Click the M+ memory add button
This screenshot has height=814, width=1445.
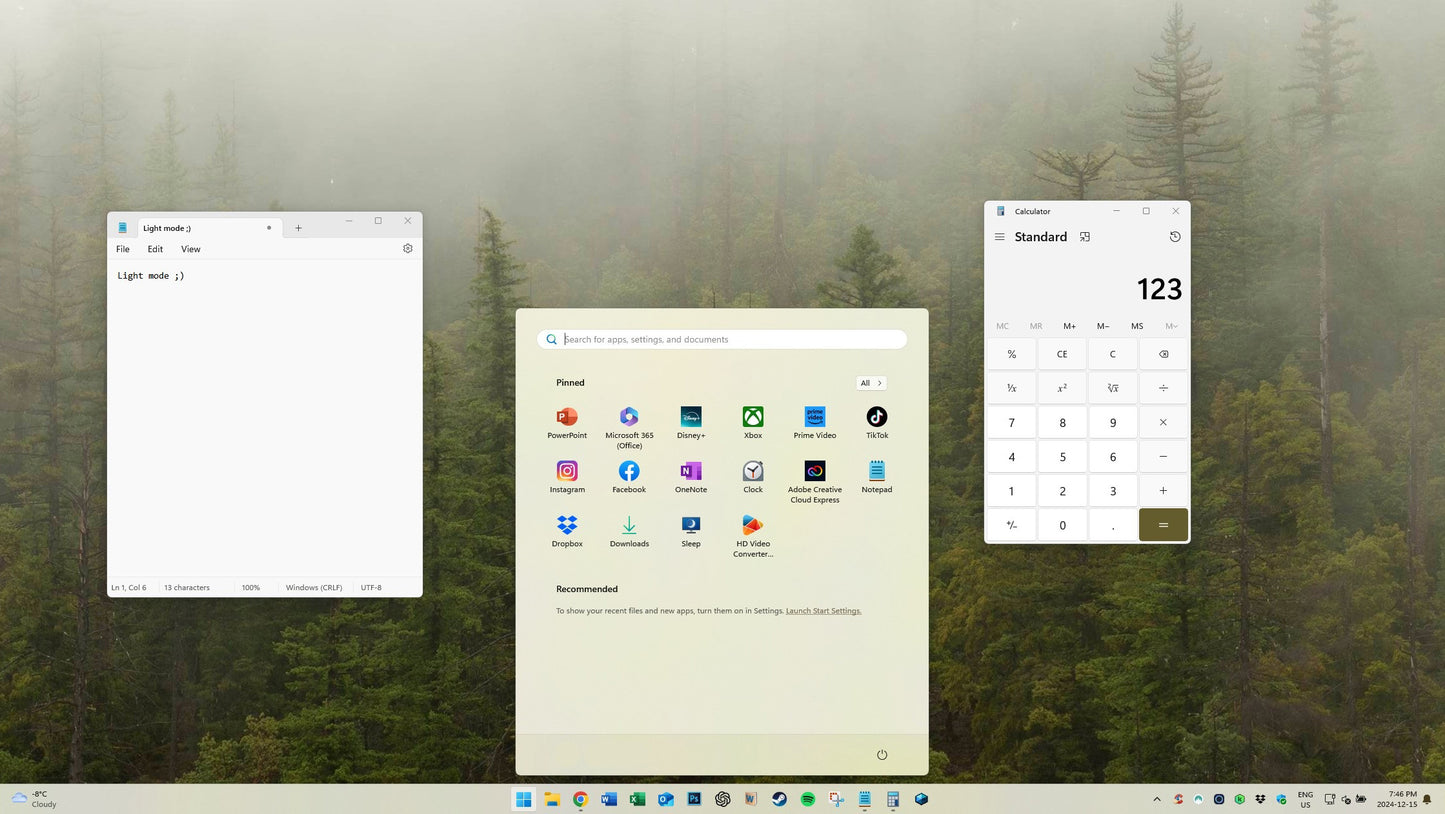1070,326
